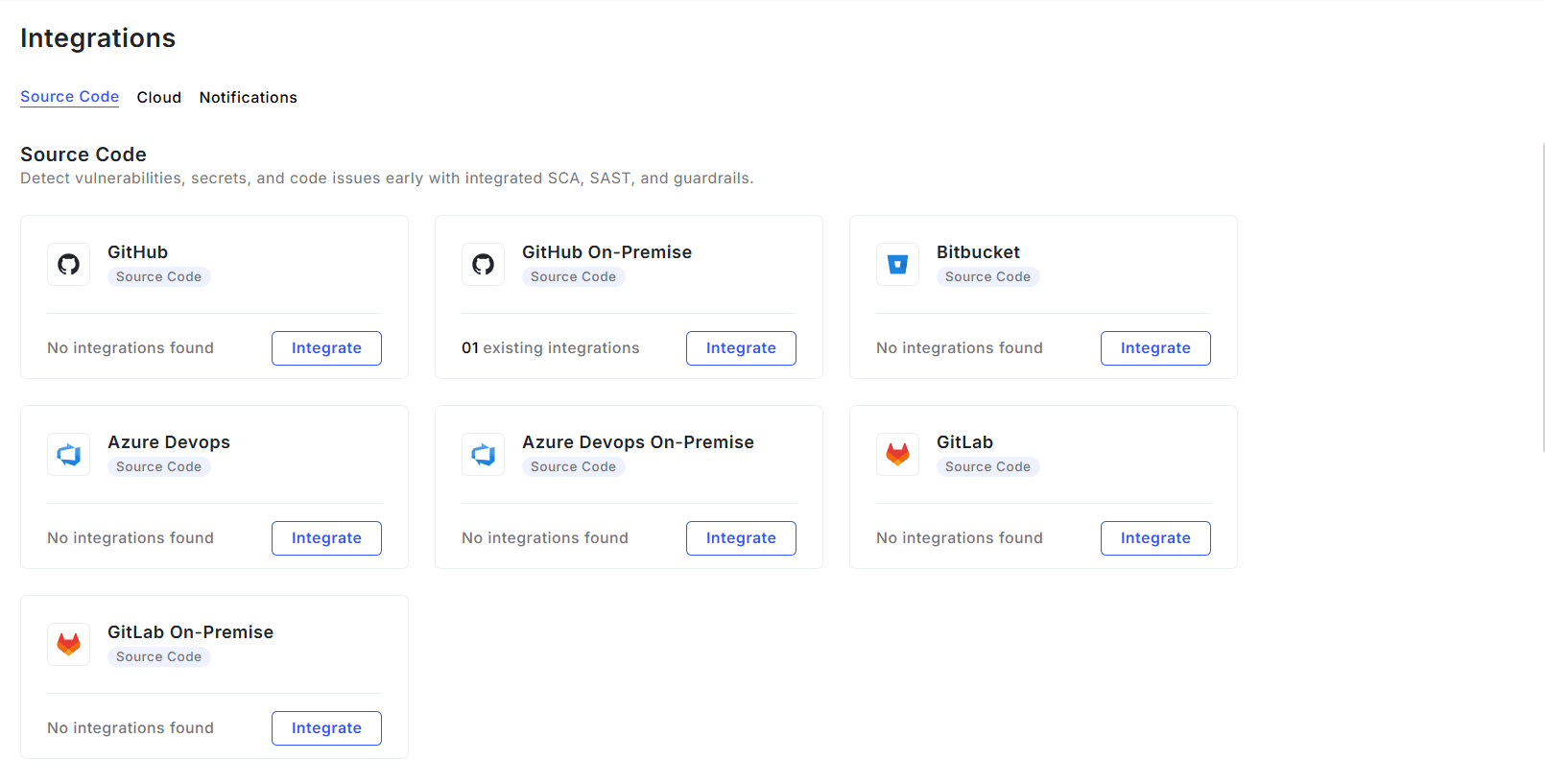The height and width of the screenshot is (784, 1545).
Task: Click Integrate on the GitHub card
Action: (326, 347)
